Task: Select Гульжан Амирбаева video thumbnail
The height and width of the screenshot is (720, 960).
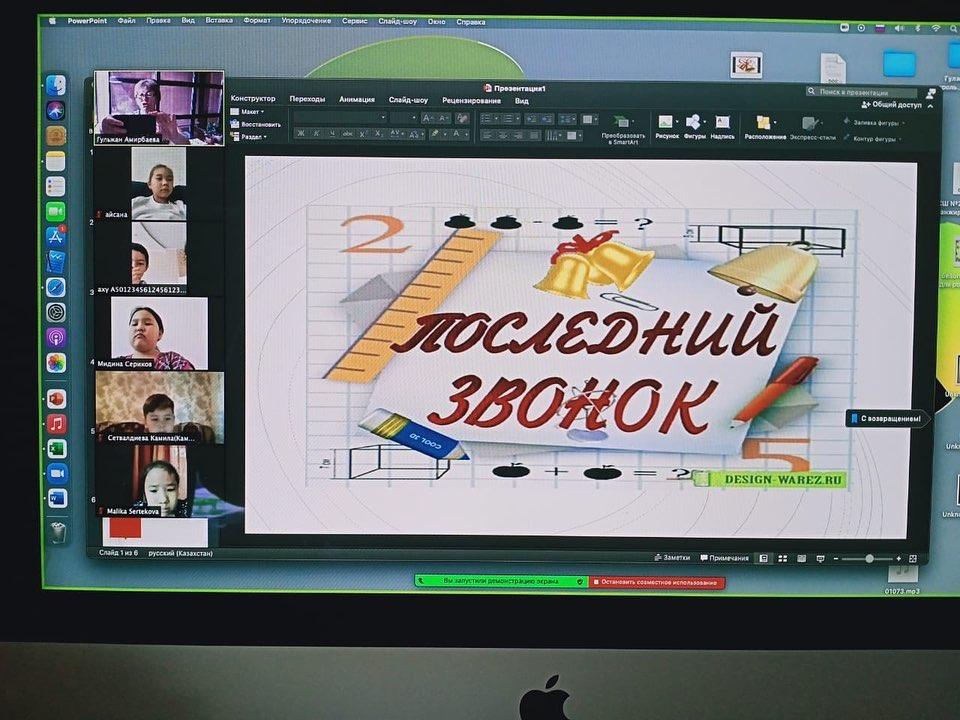Action: (x=159, y=108)
